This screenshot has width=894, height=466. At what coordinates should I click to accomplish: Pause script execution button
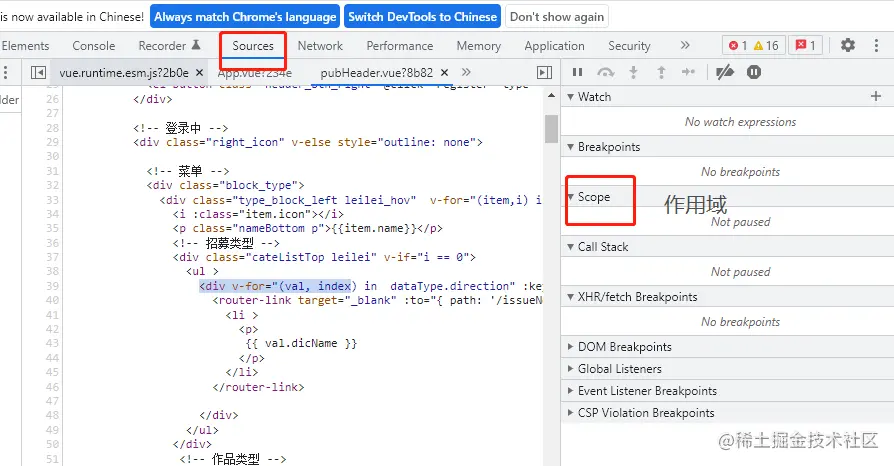[577, 72]
